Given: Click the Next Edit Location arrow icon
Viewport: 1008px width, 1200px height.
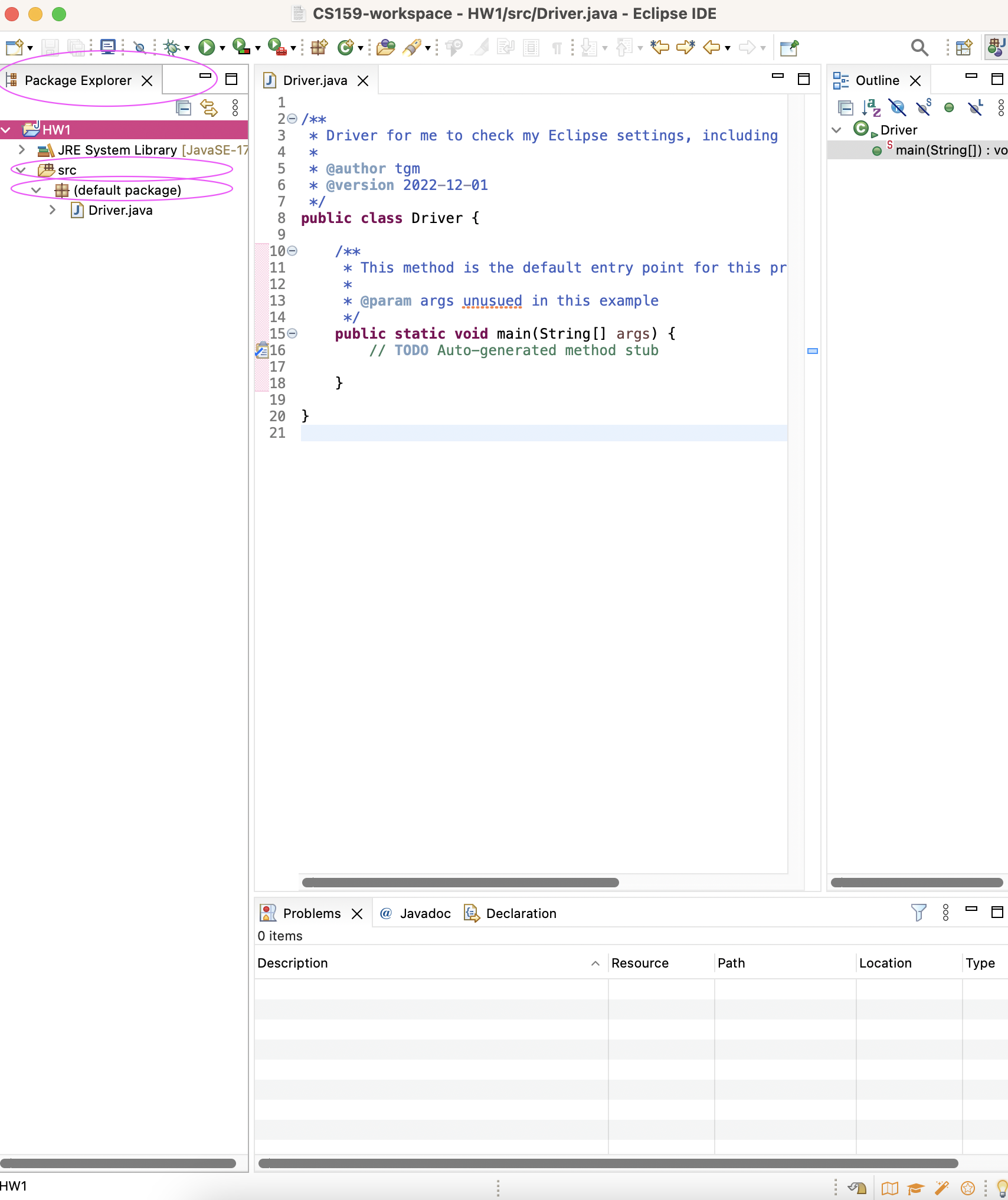Looking at the screenshot, I should tap(686, 47).
